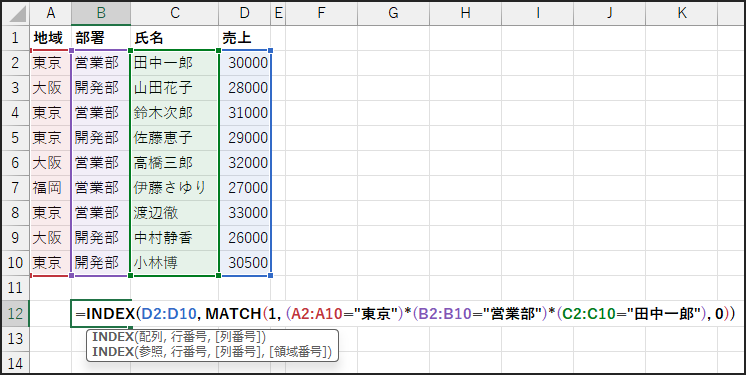Click the header cell 部署
Image resolution: width=746 pixels, height=375 pixels.
101,38
